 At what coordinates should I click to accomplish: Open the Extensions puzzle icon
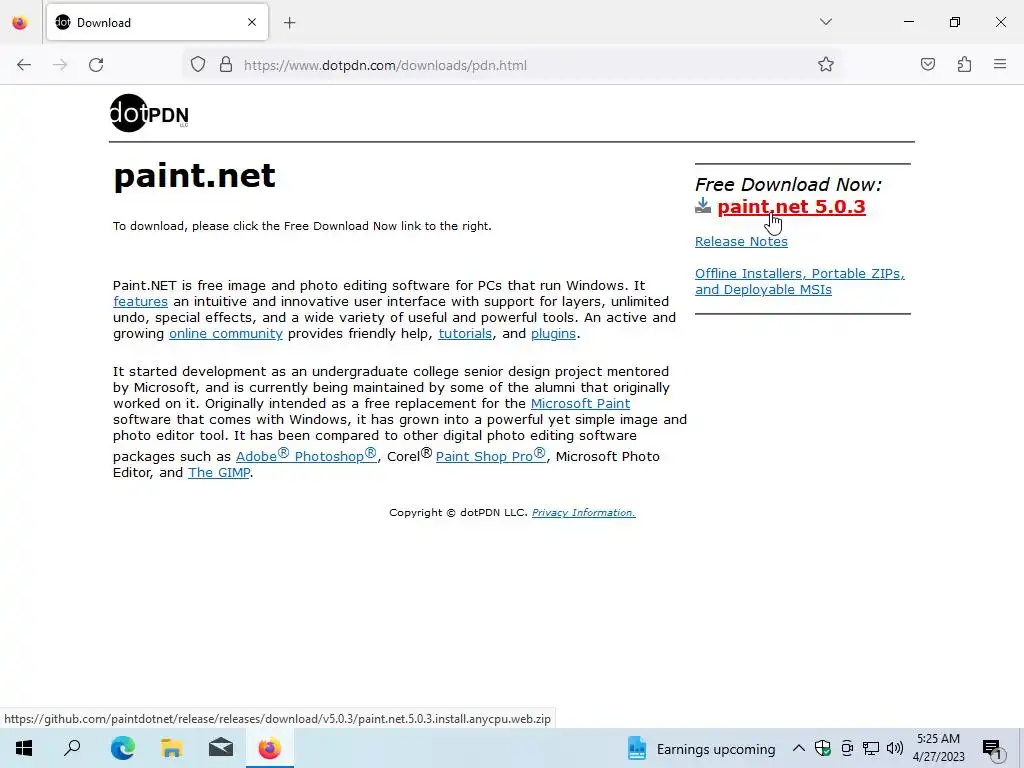(x=965, y=64)
